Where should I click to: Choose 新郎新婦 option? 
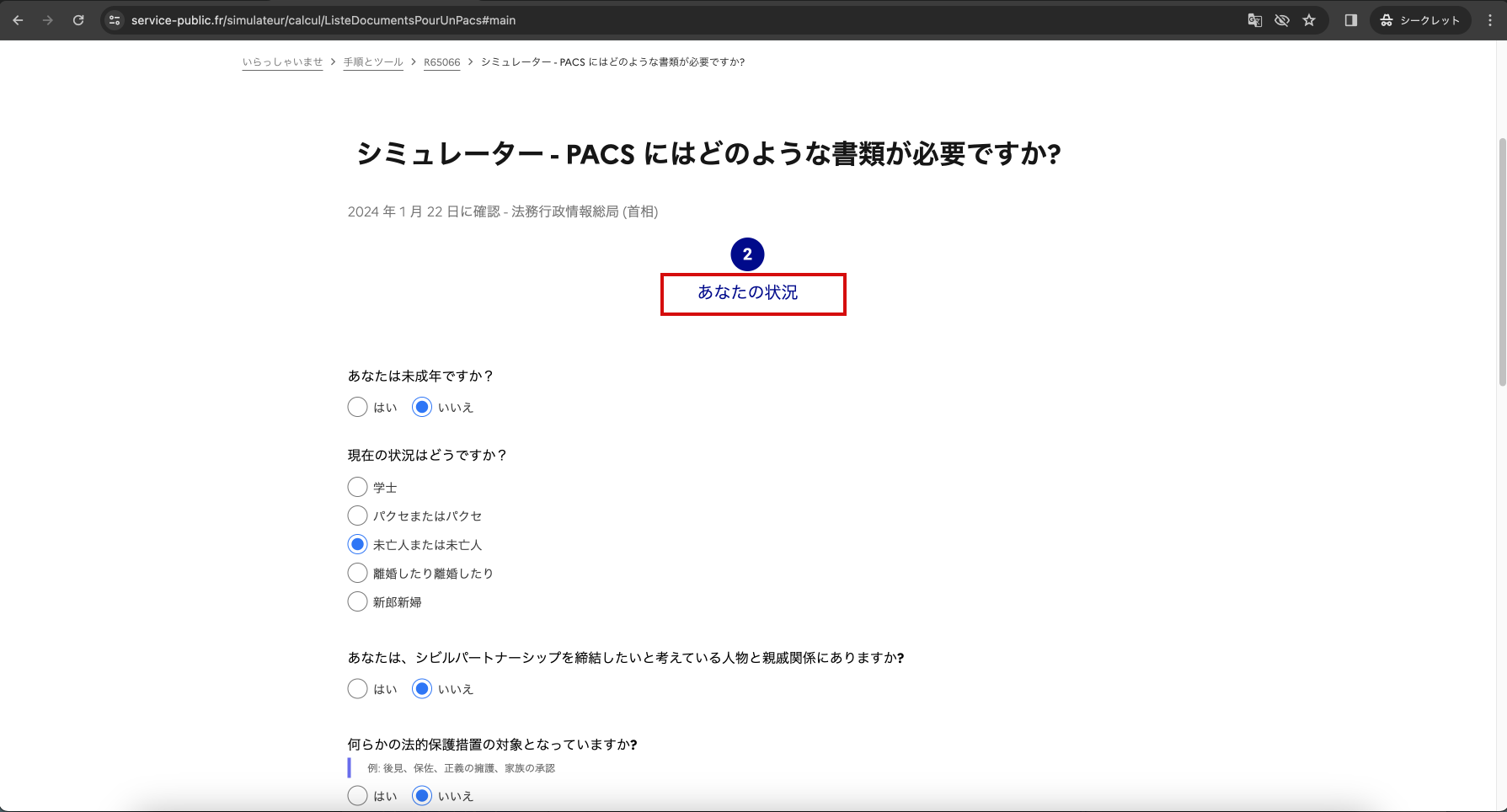pyautogui.click(x=358, y=602)
